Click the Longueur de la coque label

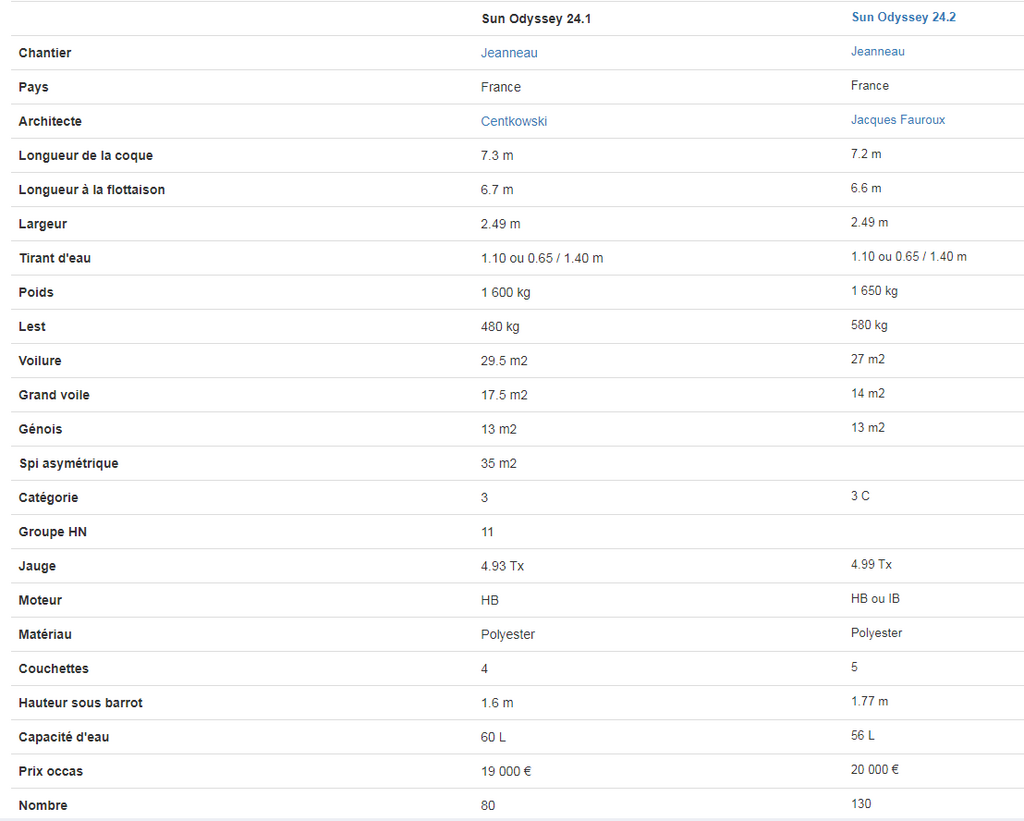click(86, 155)
